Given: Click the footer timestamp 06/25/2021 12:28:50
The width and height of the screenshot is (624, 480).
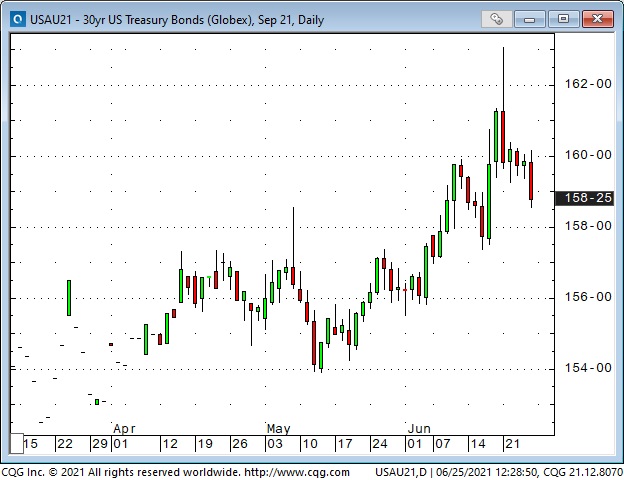Looking at the screenshot, I should pyautogui.click(x=486, y=472).
